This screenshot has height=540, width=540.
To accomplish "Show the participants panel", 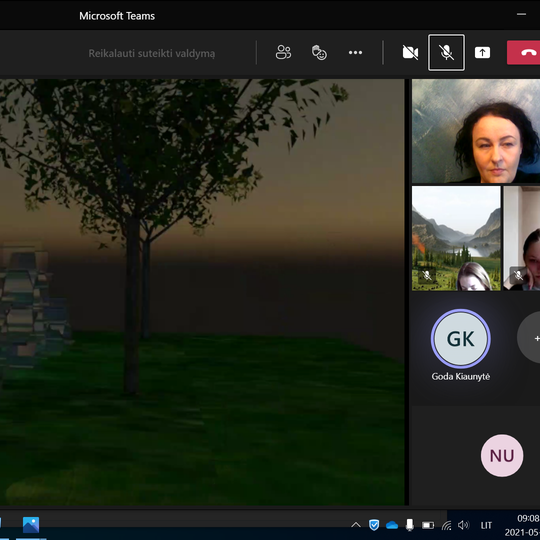I will (x=283, y=52).
